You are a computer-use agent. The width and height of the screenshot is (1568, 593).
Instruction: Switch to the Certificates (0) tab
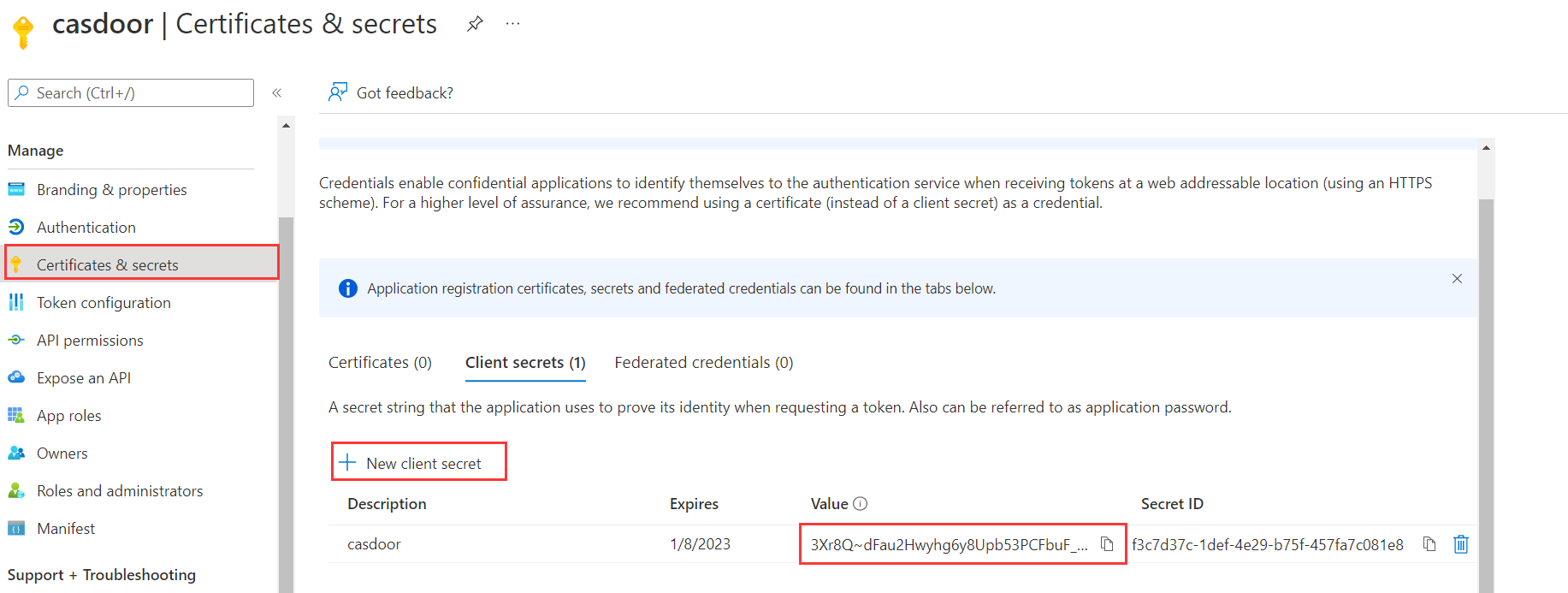380,362
